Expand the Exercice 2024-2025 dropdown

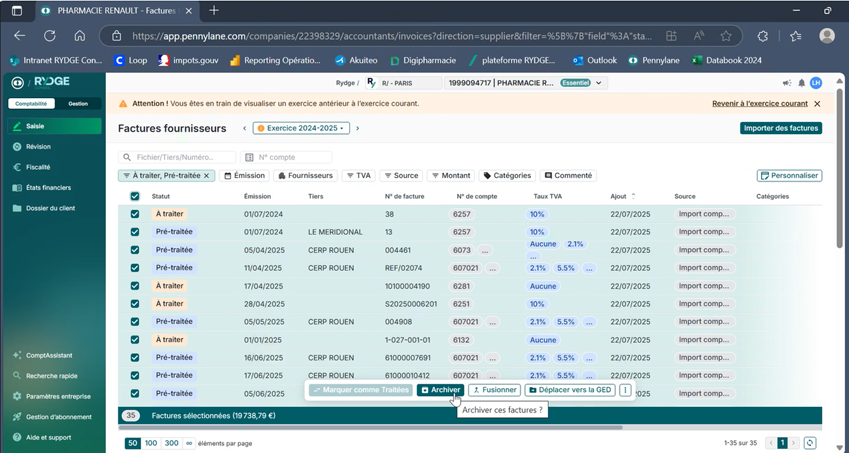[x=302, y=129]
